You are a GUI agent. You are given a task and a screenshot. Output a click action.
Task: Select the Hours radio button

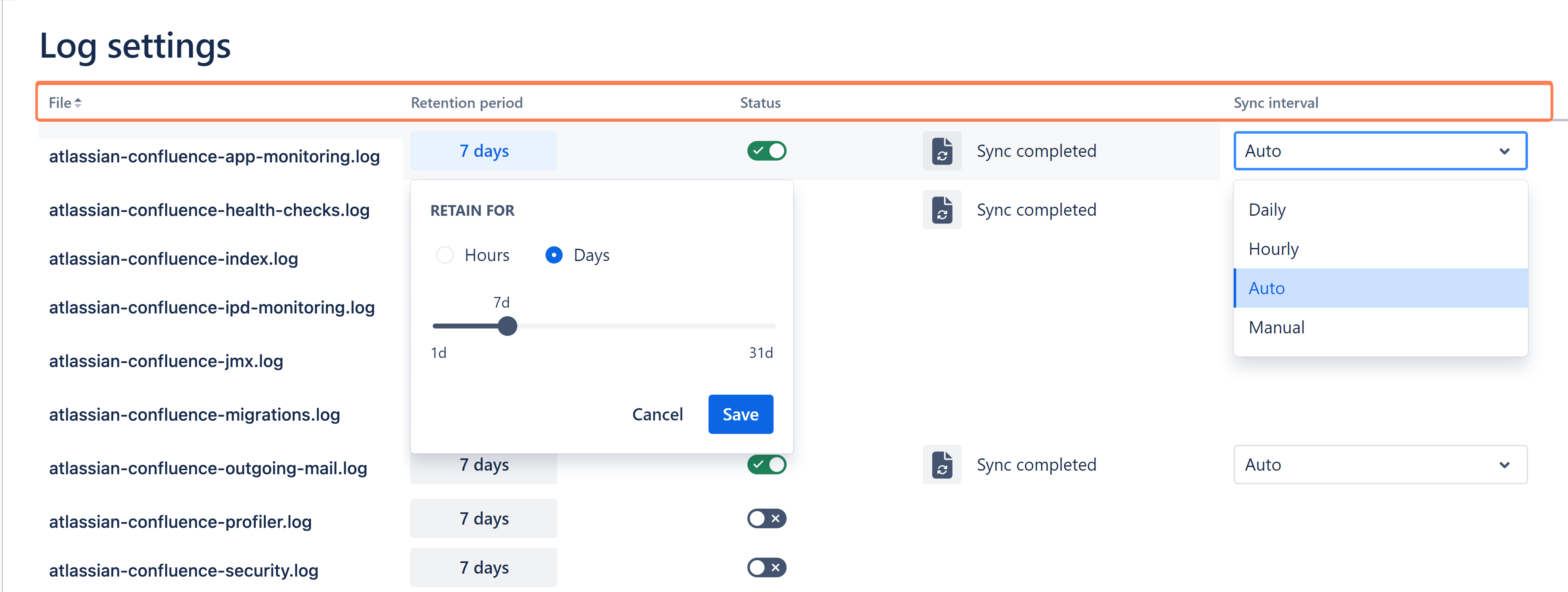click(x=445, y=255)
